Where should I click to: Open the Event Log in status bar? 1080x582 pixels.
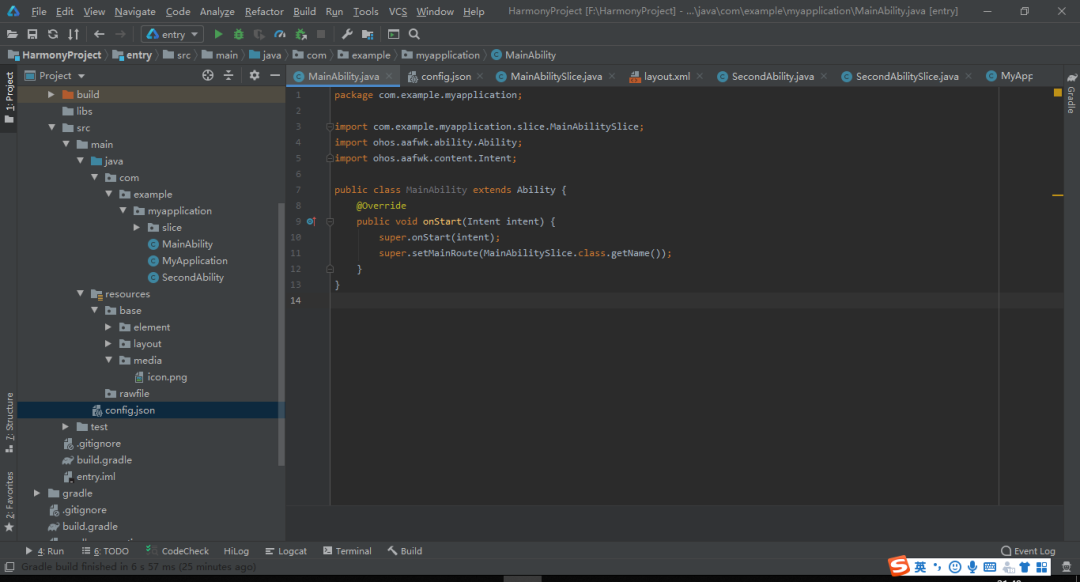pos(1028,551)
